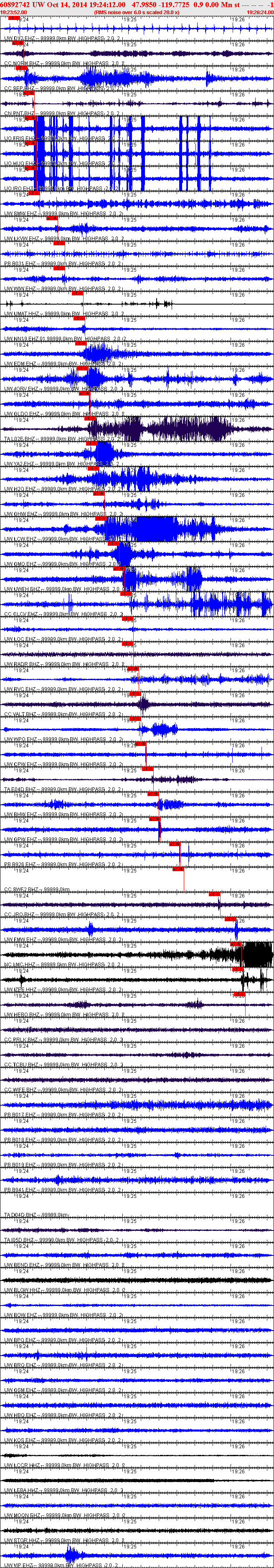Select the UW CPW EHZ station label
Screen dimensions: 274x1568
pyautogui.click(x=63, y=764)
